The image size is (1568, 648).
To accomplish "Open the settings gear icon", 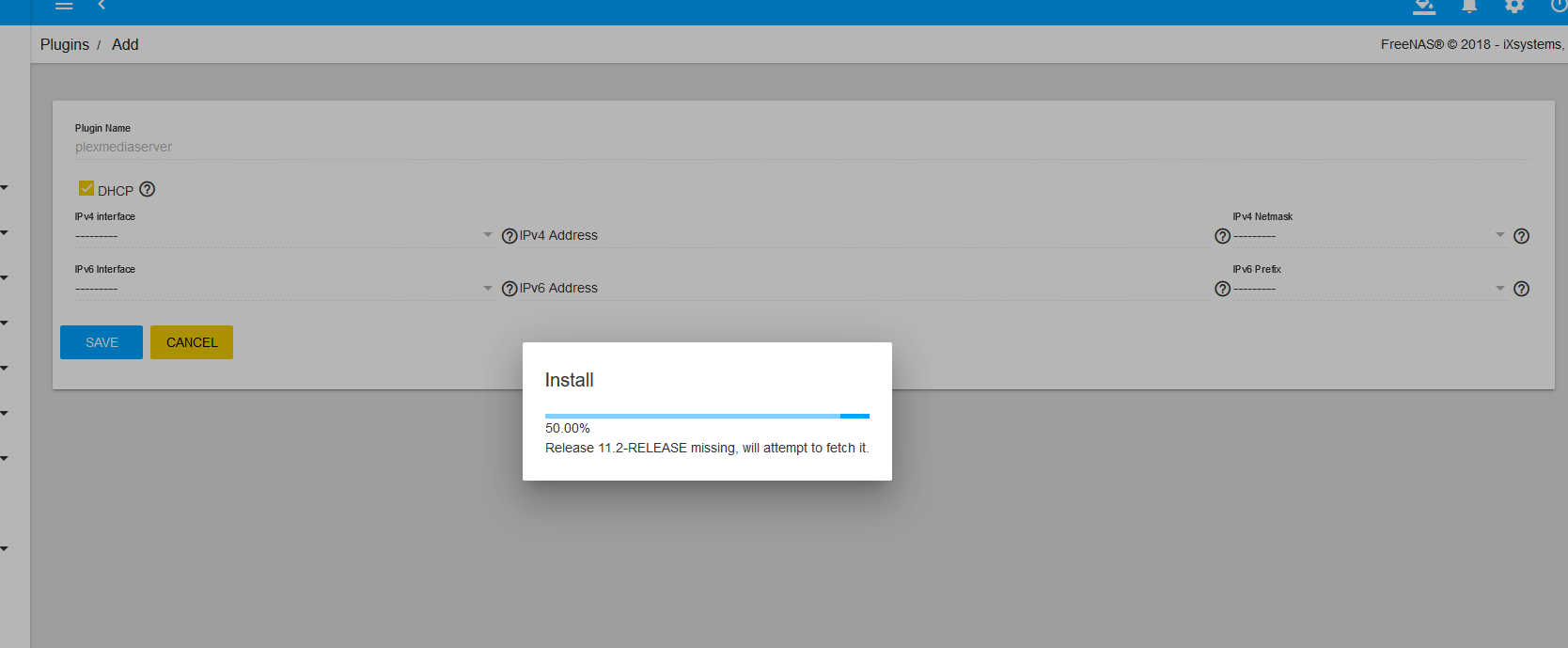I will click(x=1514, y=6).
